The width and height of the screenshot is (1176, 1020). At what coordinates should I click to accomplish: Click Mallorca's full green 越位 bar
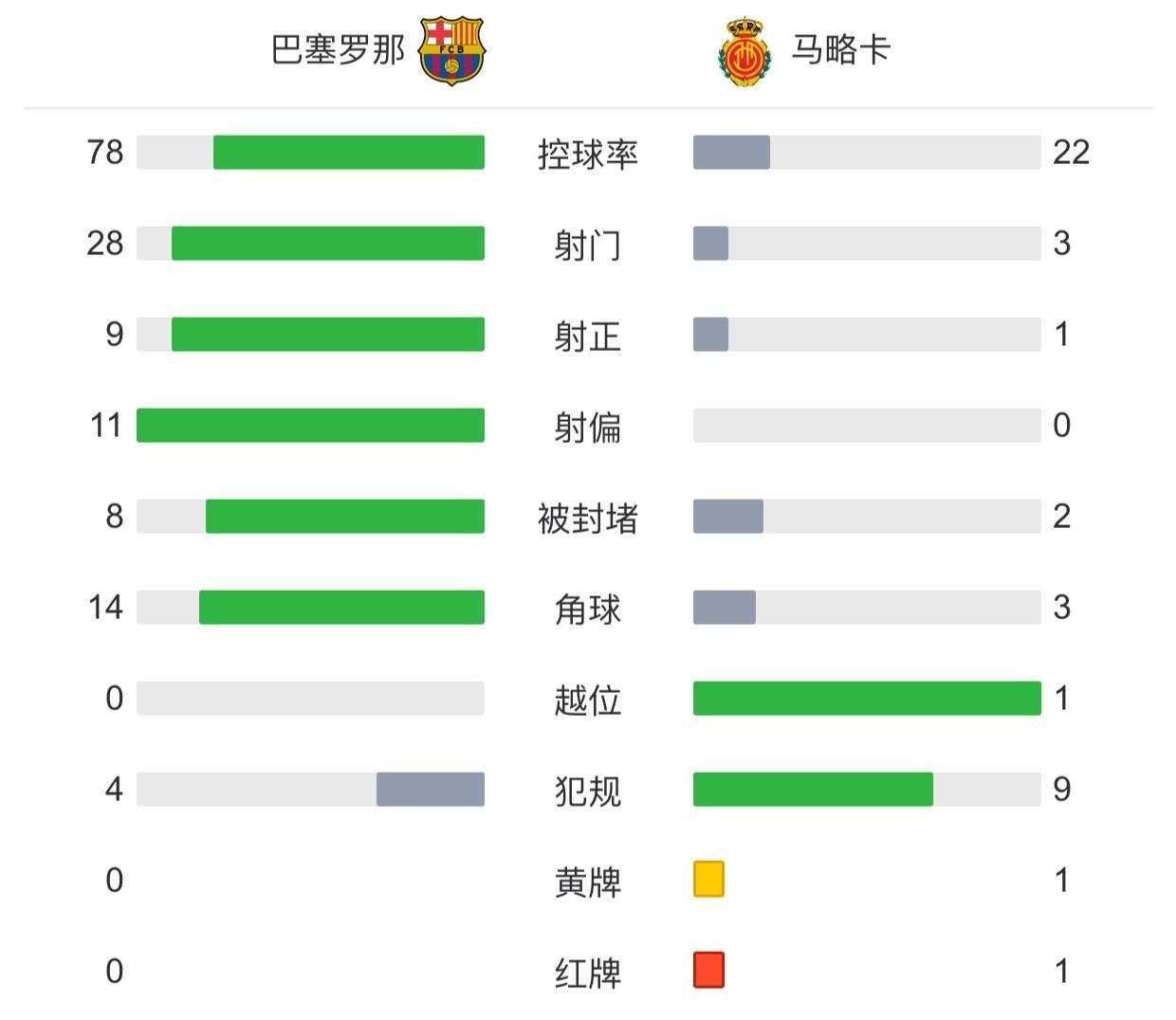(867, 699)
